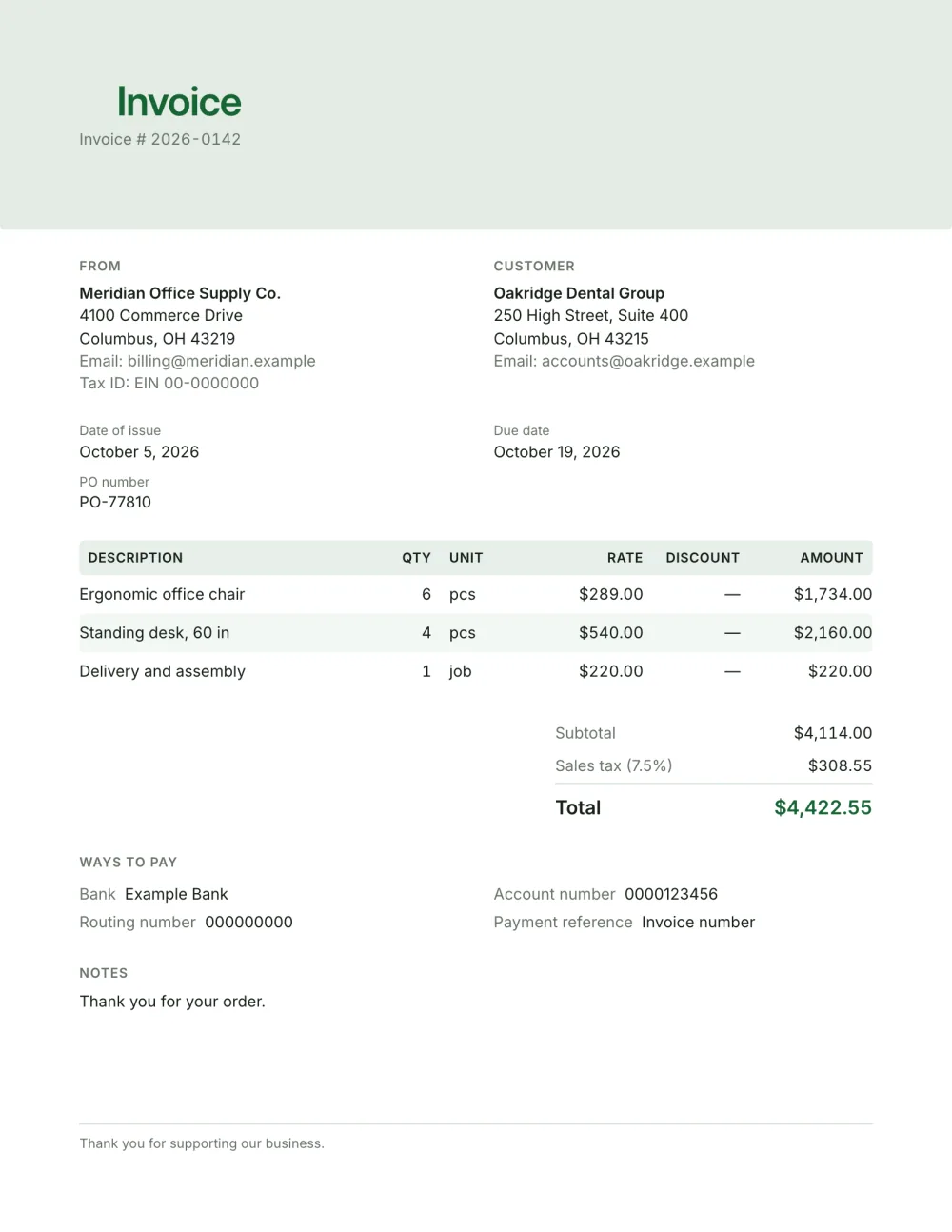Image resolution: width=952 pixels, height=1232 pixels.
Task: Click the DESCRIPTION column header
Action: click(135, 558)
